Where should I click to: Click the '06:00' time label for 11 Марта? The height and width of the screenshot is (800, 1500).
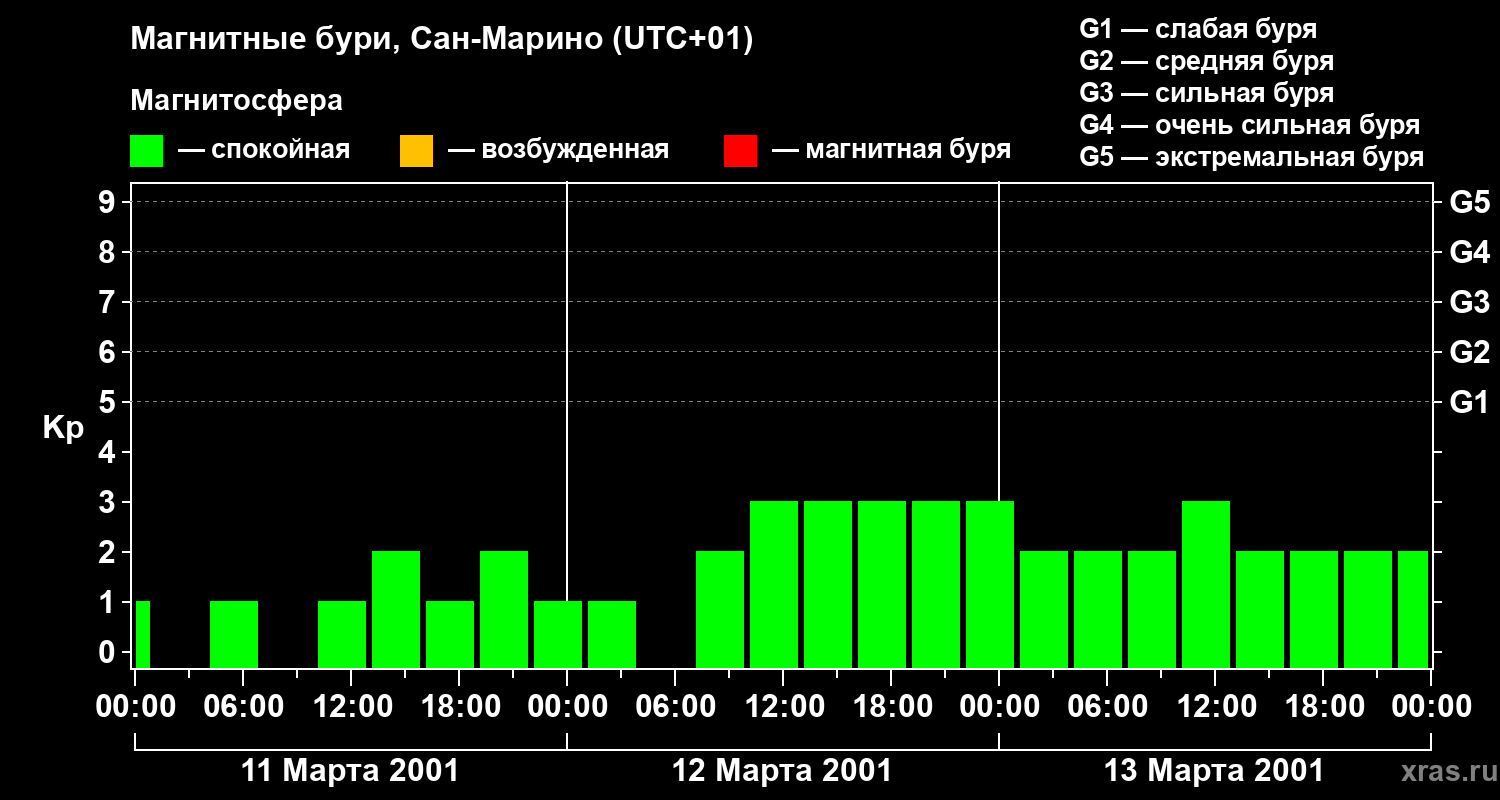coord(243,707)
